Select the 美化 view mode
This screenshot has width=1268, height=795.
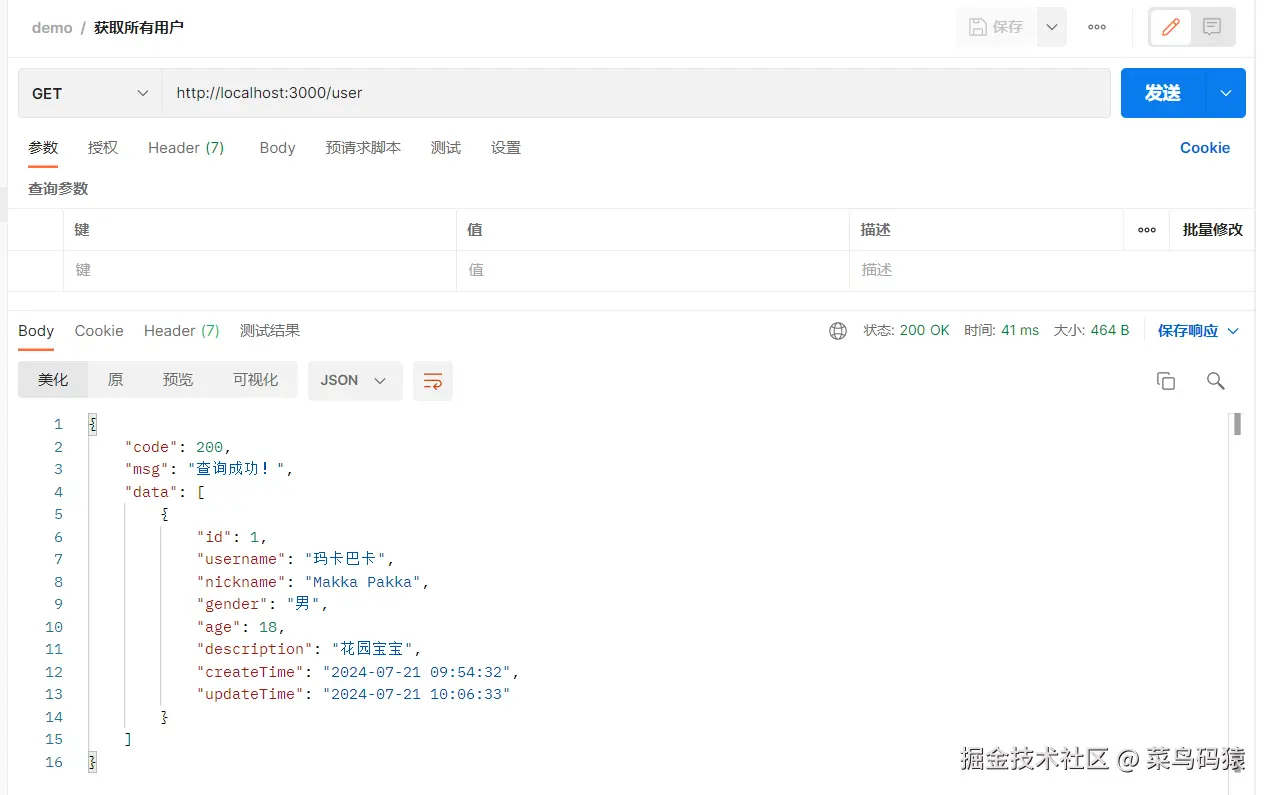[x=53, y=380]
